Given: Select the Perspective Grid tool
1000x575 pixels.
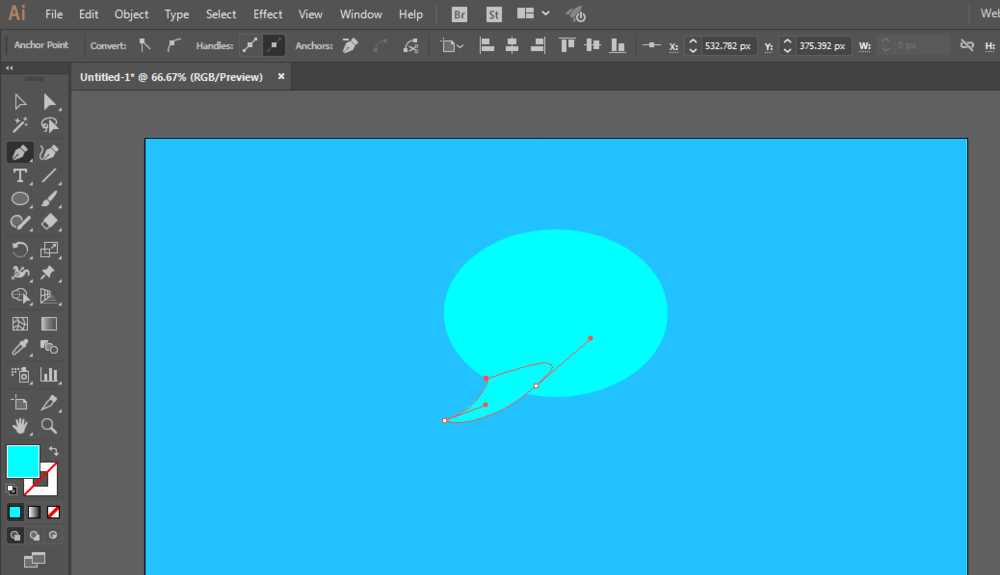Looking at the screenshot, I should pyautogui.click(x=49, y=296).
